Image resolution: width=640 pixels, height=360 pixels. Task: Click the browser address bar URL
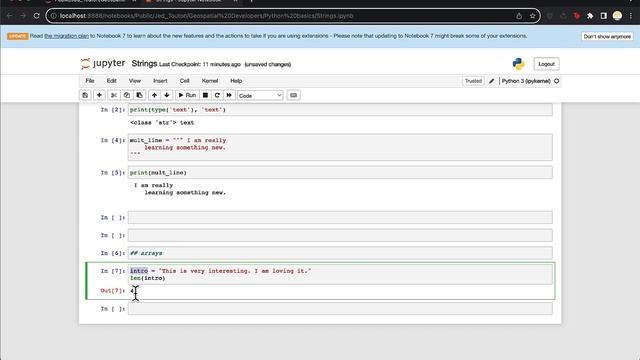click(206, 16)
